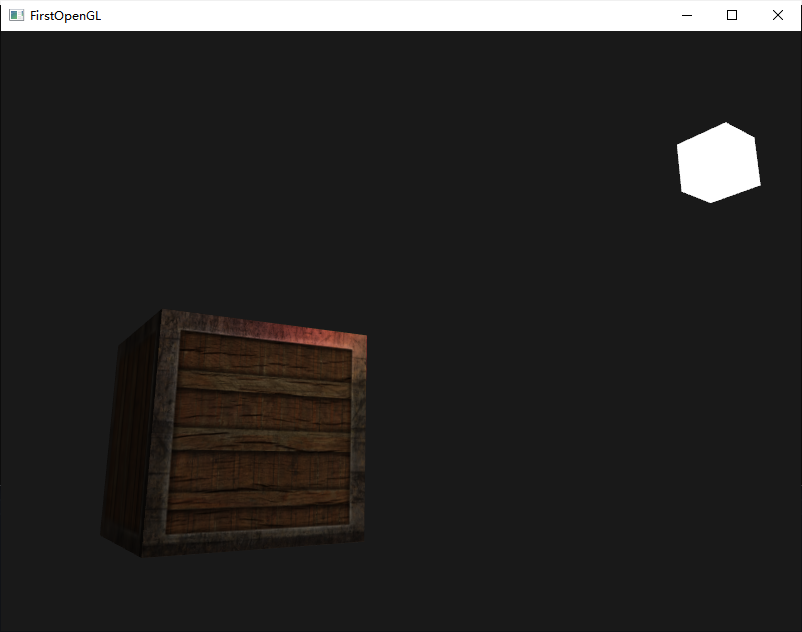Click the FirstOpenGL title text

pyautogui.click(x=65, y=16)
